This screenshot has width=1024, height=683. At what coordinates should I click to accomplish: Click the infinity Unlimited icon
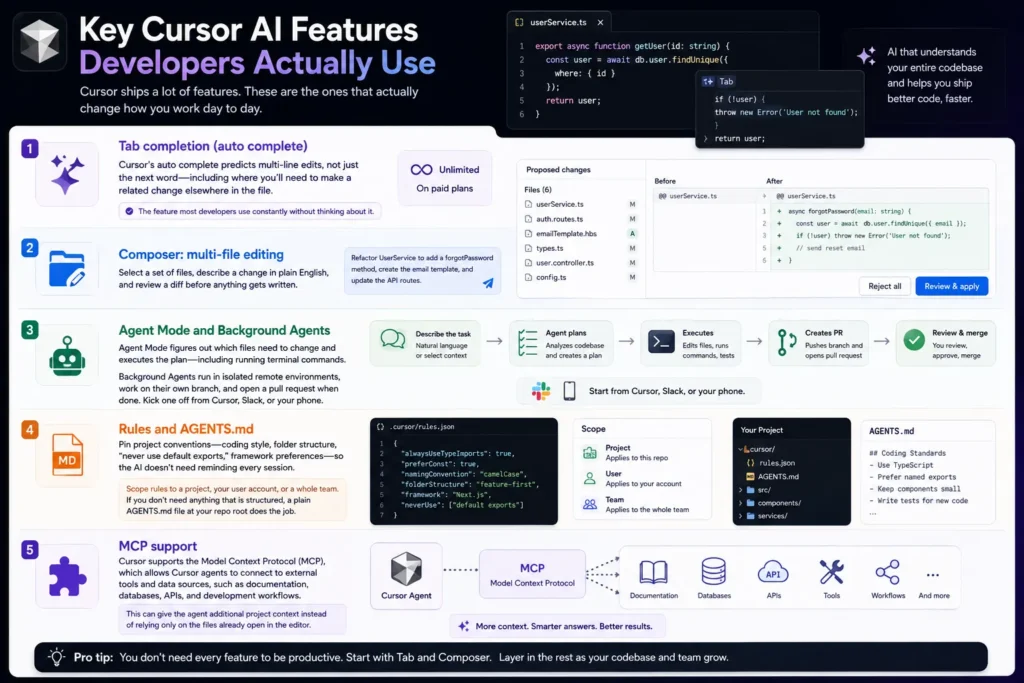[x=421, y=170]
